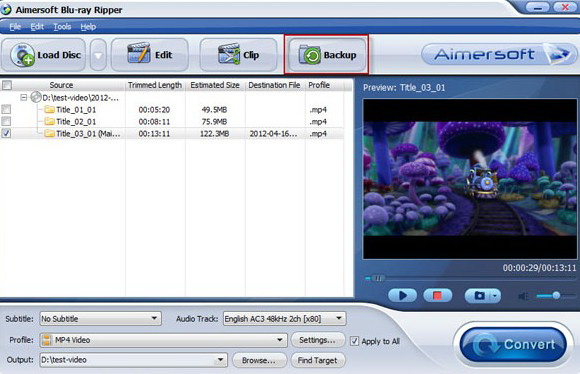Open the Edit video tool
Image resolution: width=580 pixels, height=374 pixels.
pyautogui.click(x=150, y=55)
